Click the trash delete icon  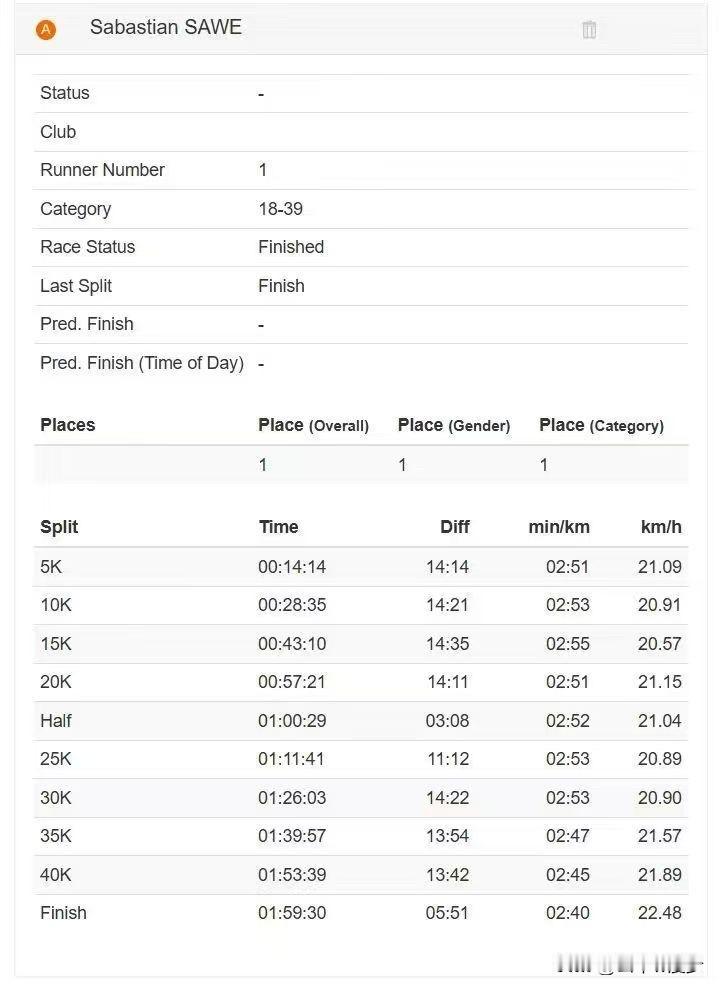589,30
